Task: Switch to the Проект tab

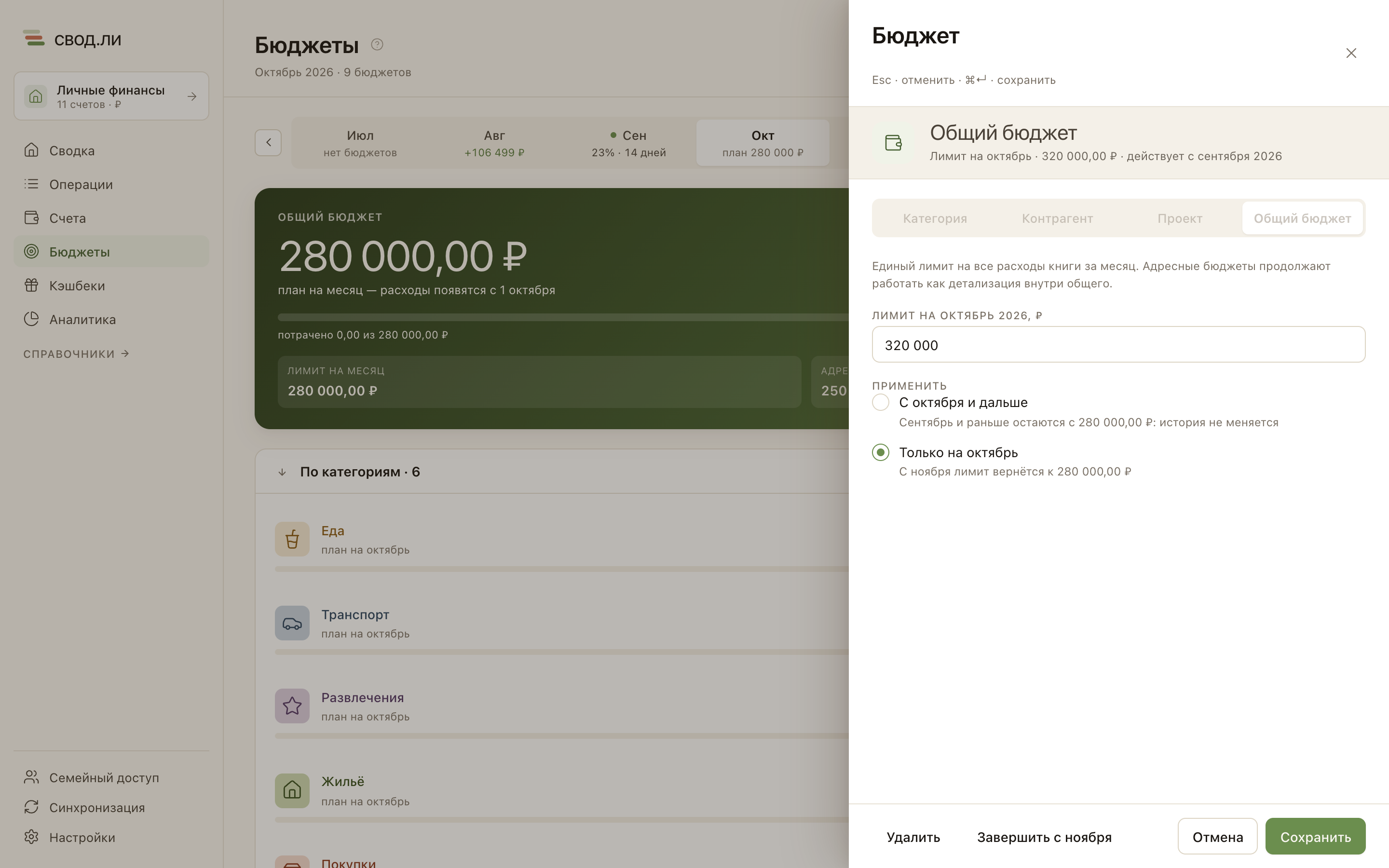Action: tap(1180, 218)
